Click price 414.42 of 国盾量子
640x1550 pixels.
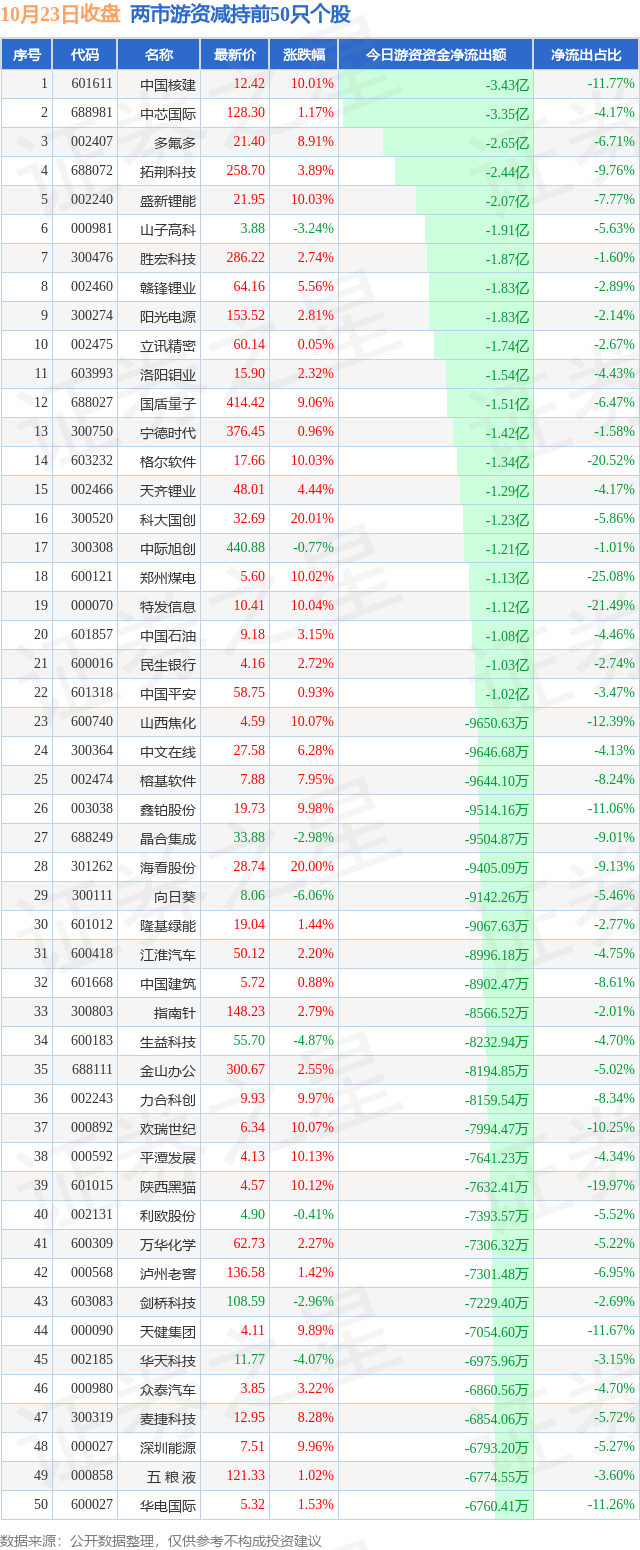247,403
